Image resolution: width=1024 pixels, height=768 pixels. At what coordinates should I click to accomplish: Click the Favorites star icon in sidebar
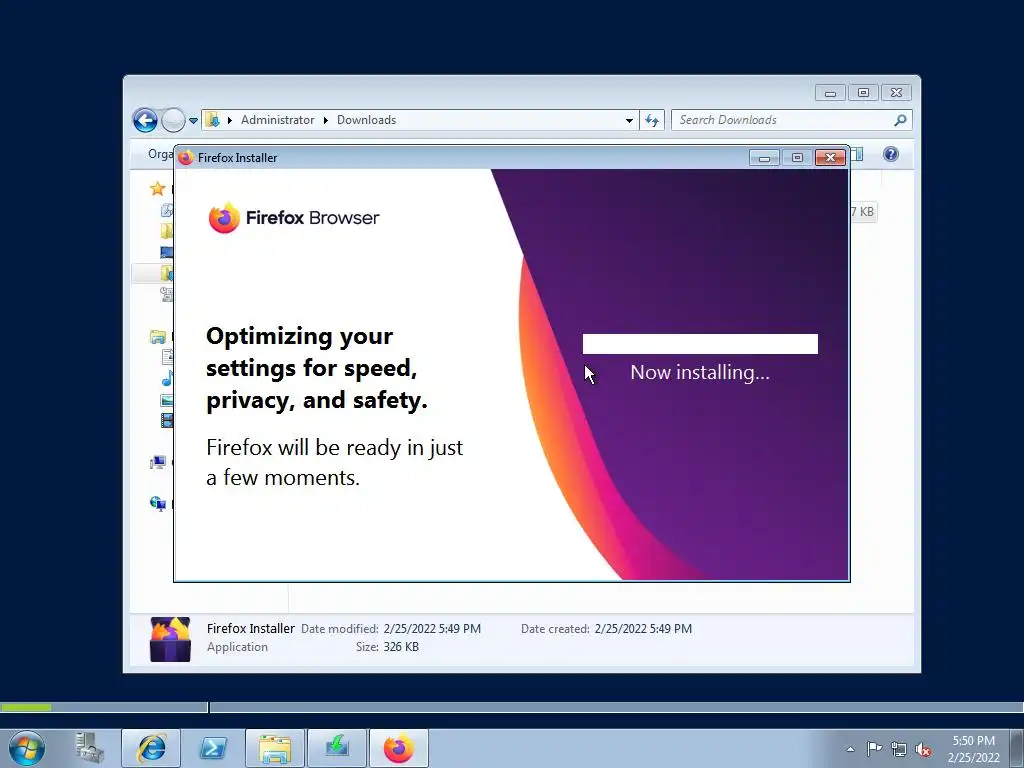coord(157,189)
